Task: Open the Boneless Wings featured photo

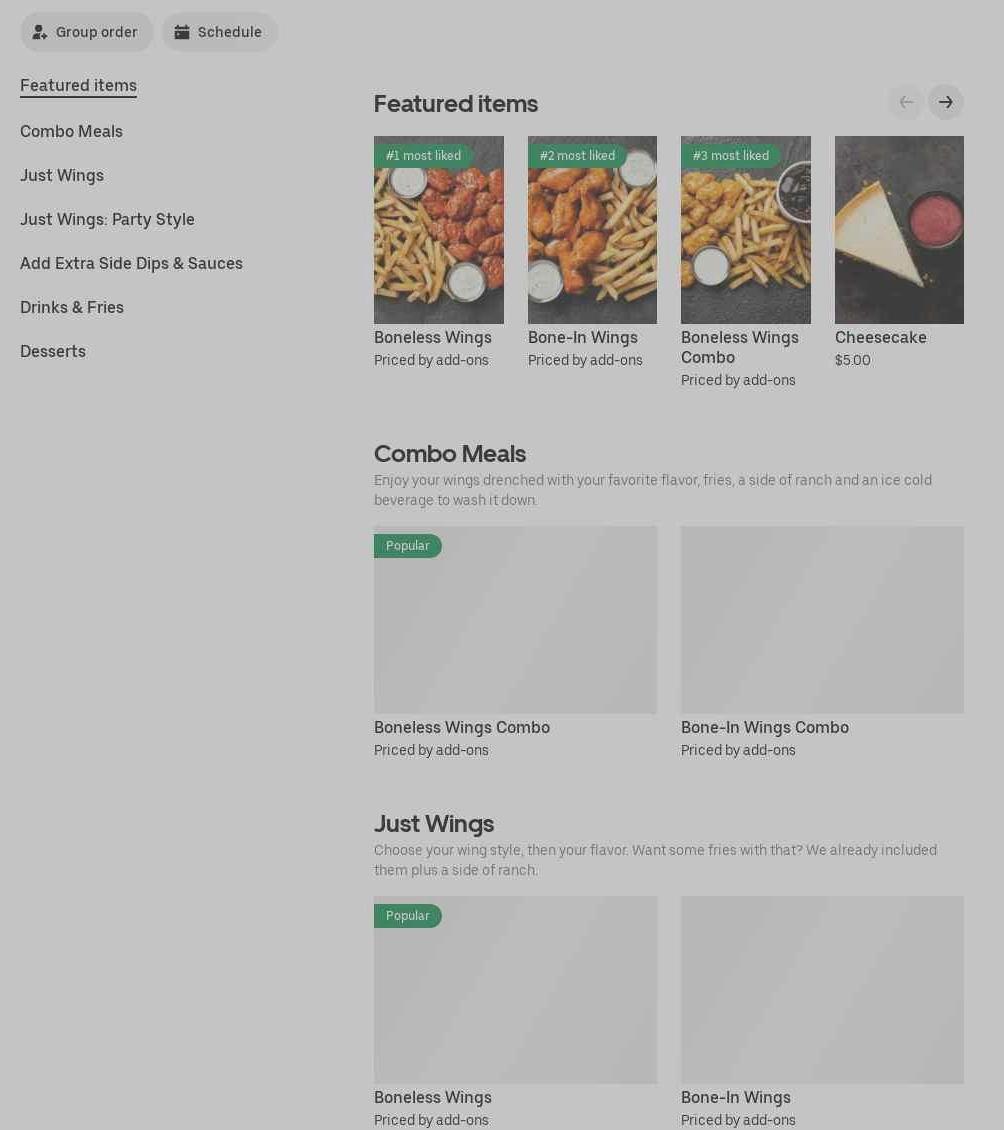Action: coord(438,230)
